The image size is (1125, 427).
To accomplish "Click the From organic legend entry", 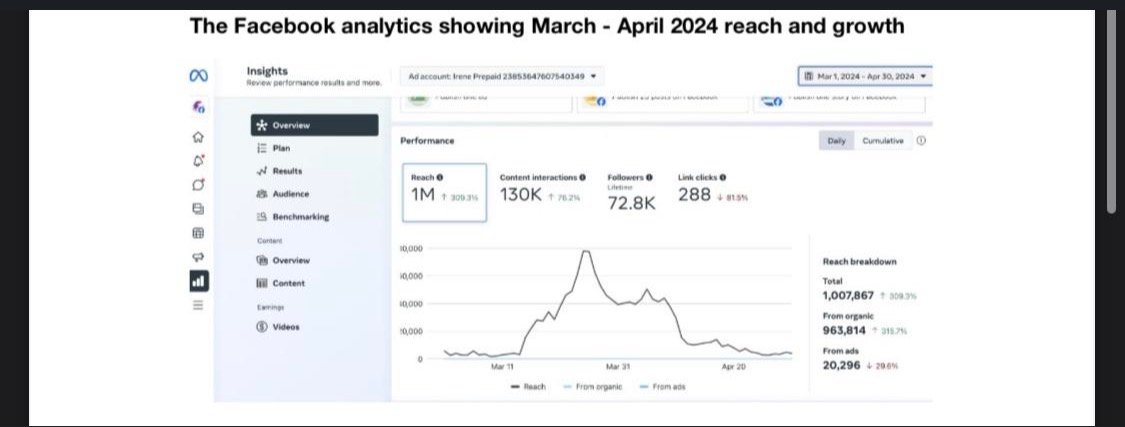I will pyautogui.click(x=593, y=387).
